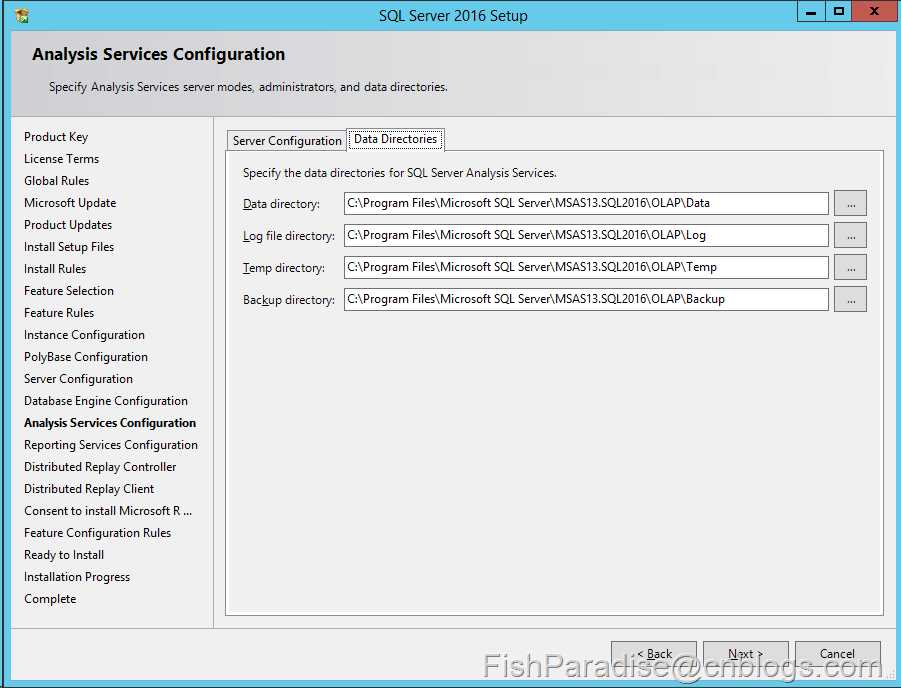
Task: Close the SQL Server 2016 Setup window
Action: [x=875, y=11]
